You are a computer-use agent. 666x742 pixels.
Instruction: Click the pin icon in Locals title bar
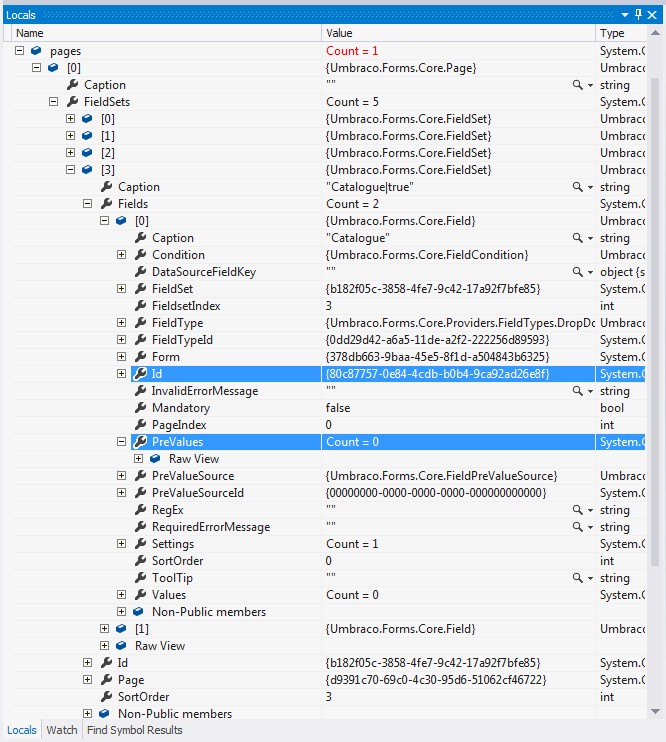[638, 14]
